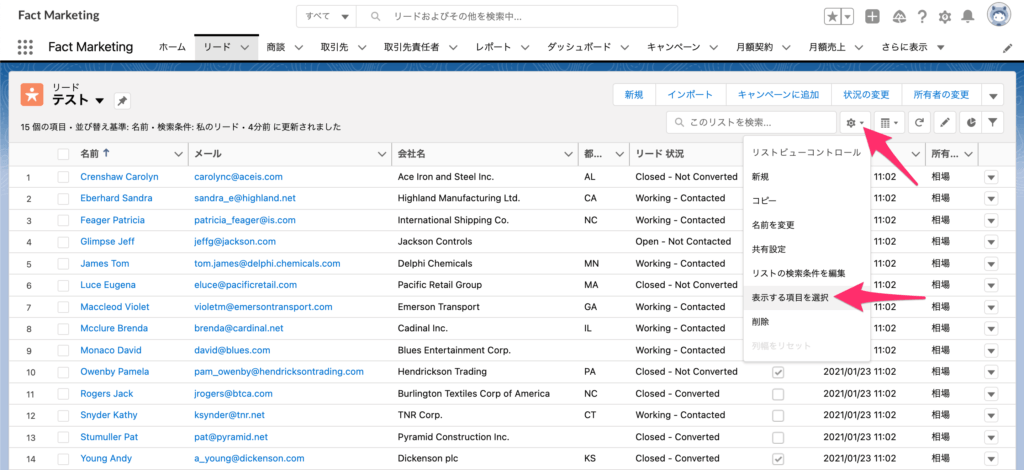Click the 新規 button
The image size is (1024, 470).
coord(633,95)
